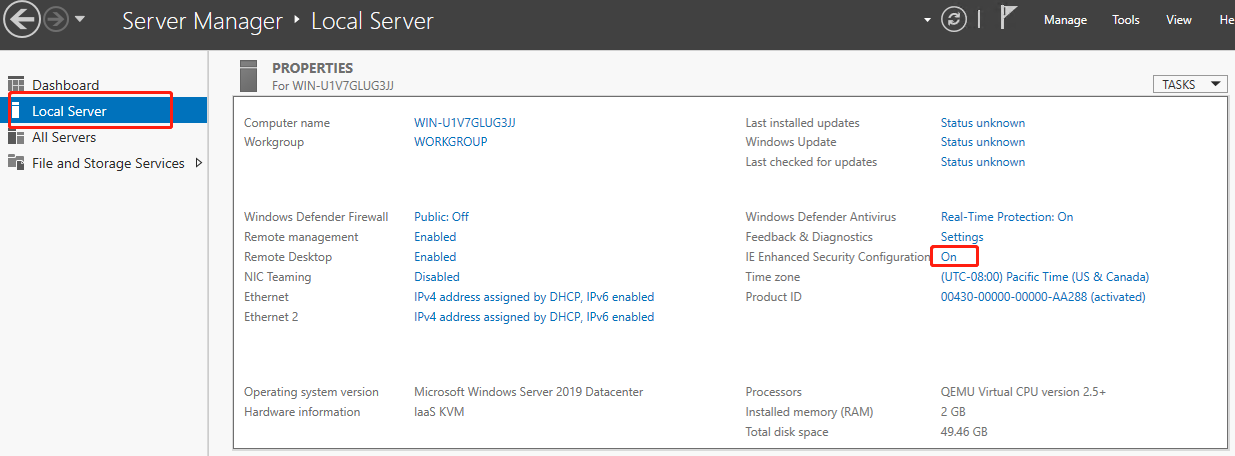Click NIC Teaming Disabled link
The height and width of the screenshot is (456, 1235).
(437, 277)
